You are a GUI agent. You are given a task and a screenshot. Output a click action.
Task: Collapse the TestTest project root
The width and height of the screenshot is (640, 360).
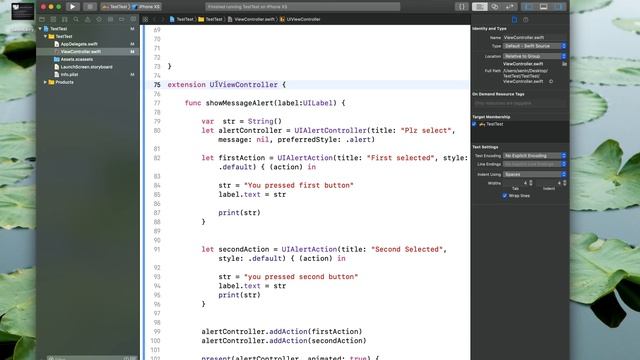point(40,29)
